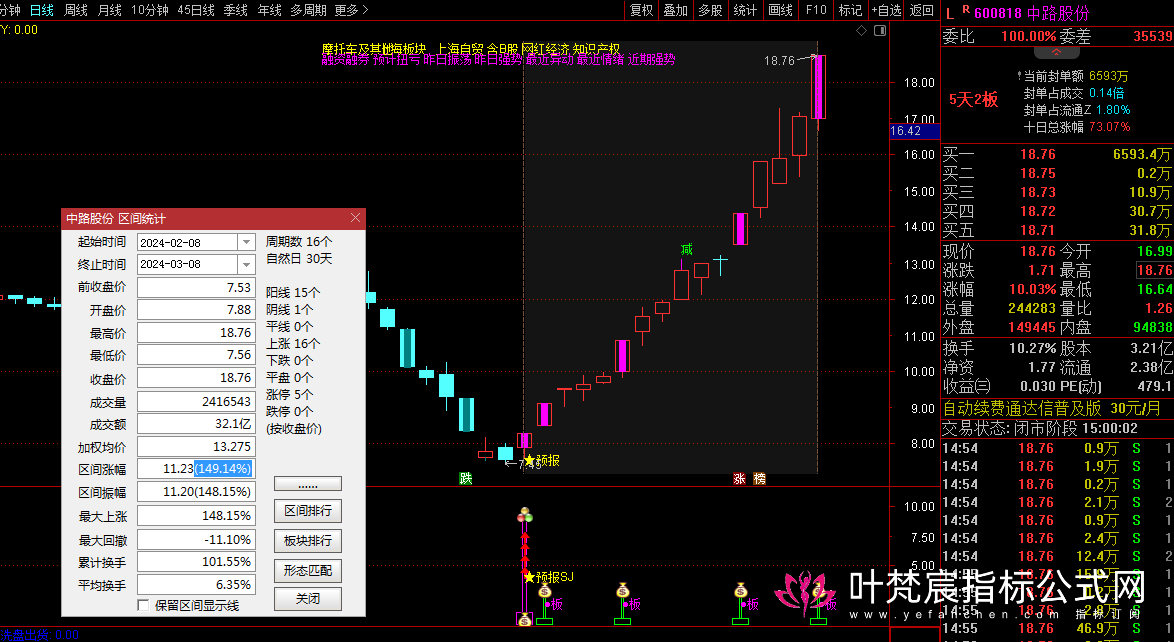Click the ...... button in the dialog
The width and height of the screenshot is (1174, 642).
[x=308, y=484]
